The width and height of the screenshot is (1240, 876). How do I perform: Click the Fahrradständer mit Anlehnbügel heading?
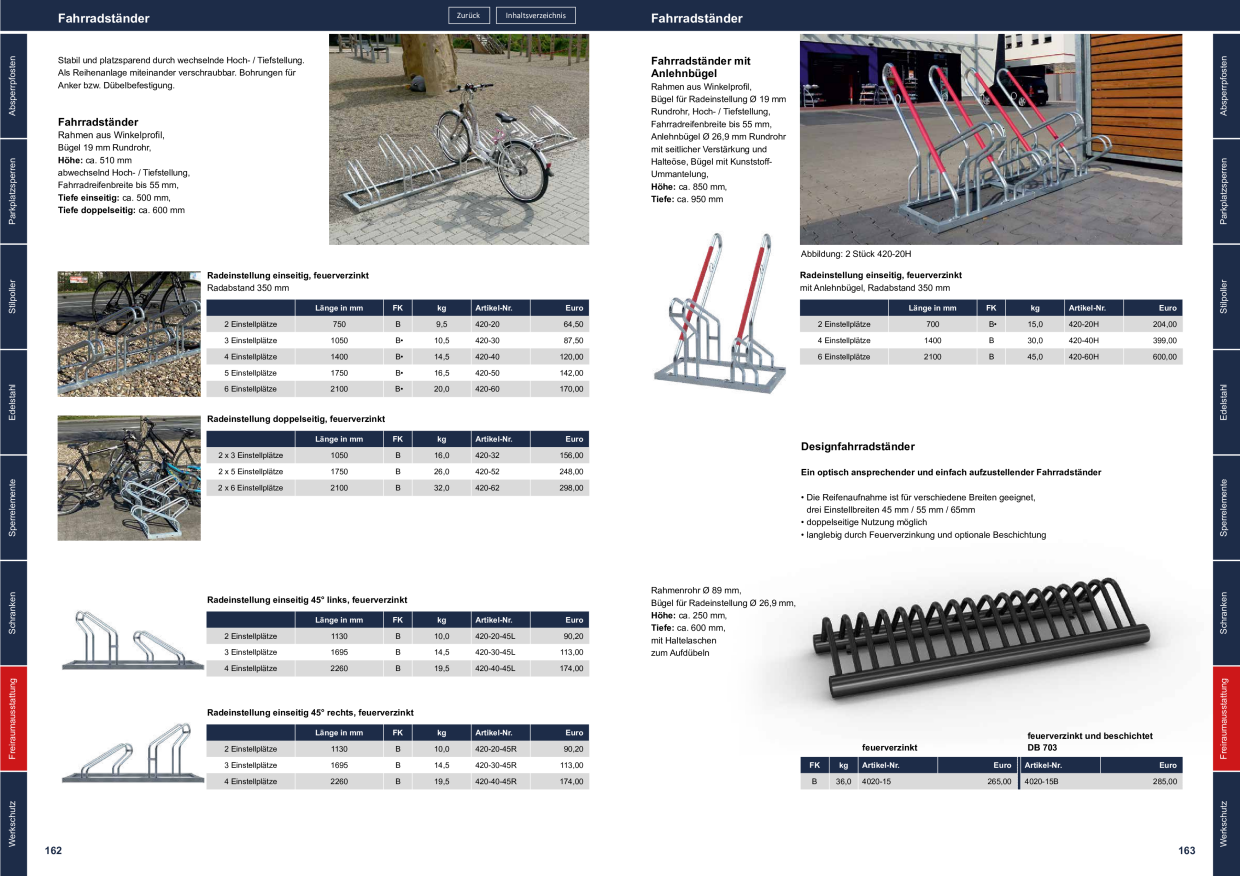(x=700, y=67)
